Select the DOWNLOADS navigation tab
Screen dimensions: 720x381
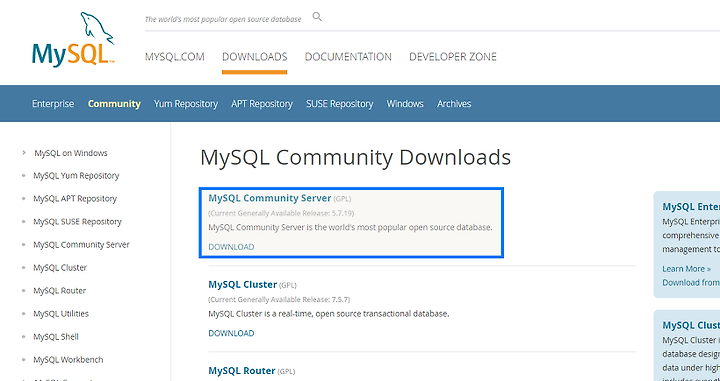[254, 57]
